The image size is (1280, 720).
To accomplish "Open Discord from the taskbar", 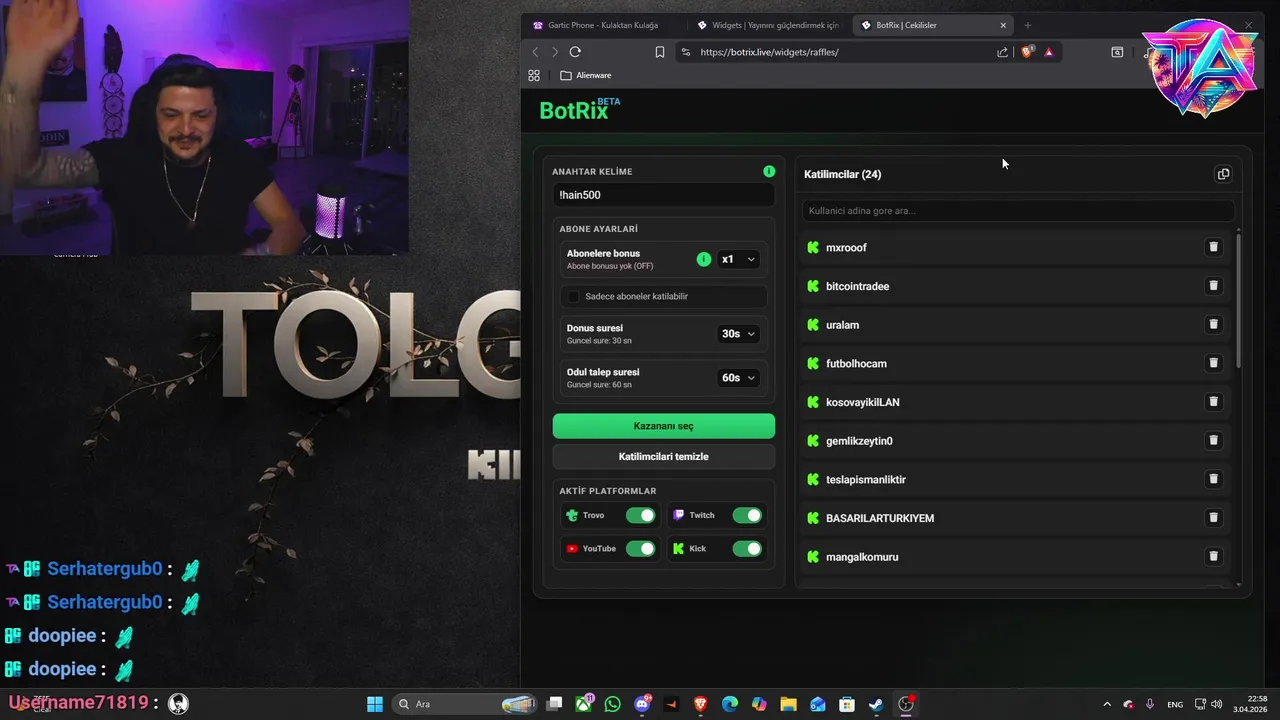I will pyautogui.click(x=642, y=704).
